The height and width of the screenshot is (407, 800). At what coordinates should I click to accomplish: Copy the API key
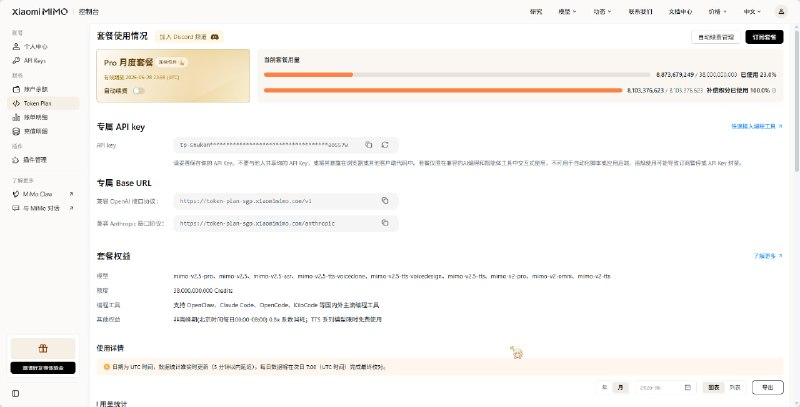[368, 145]
